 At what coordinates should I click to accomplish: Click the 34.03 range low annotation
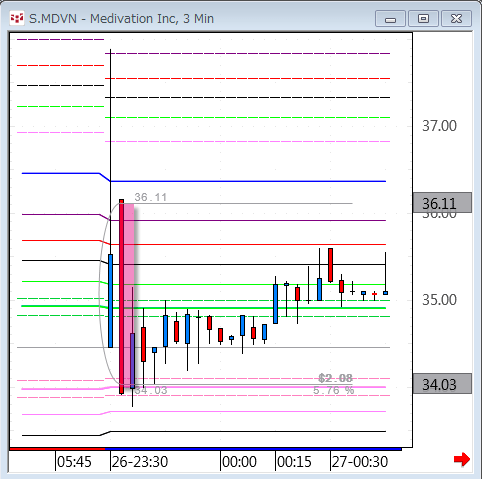pyautogui.click(x=151, y=390)
